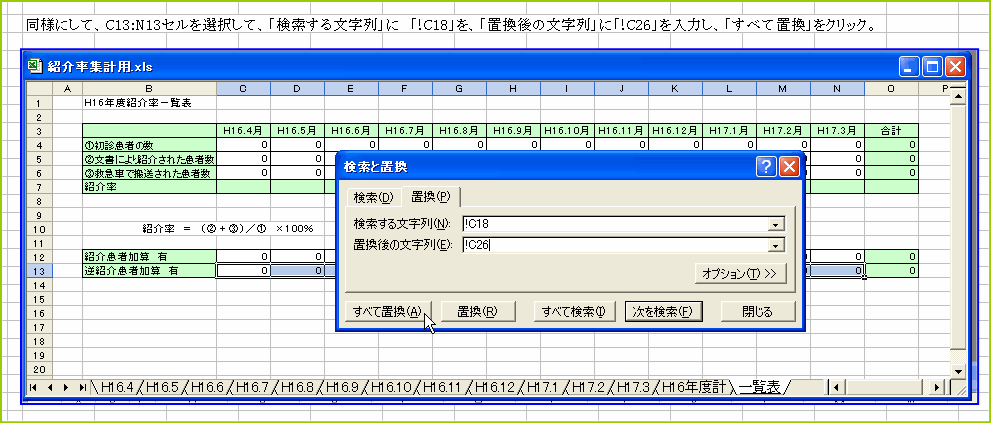
Task: Select column C header
Action: click(x=243, y=89)
